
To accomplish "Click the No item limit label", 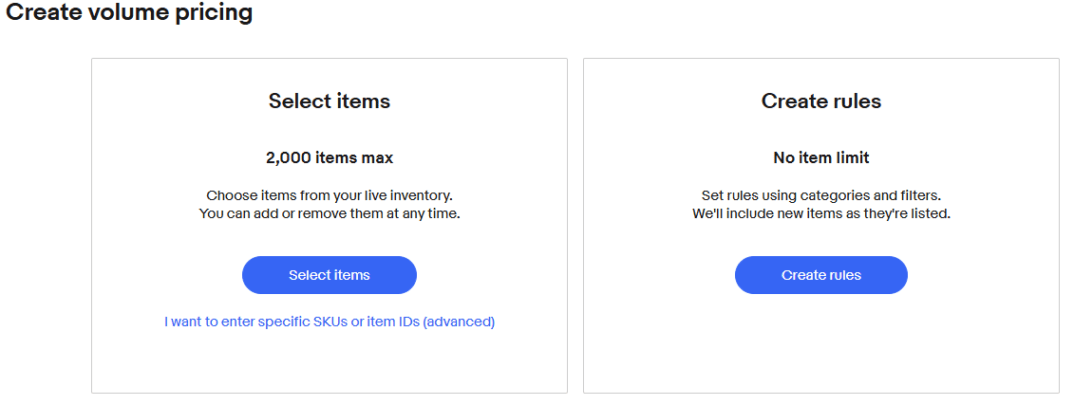I will 821,158.
